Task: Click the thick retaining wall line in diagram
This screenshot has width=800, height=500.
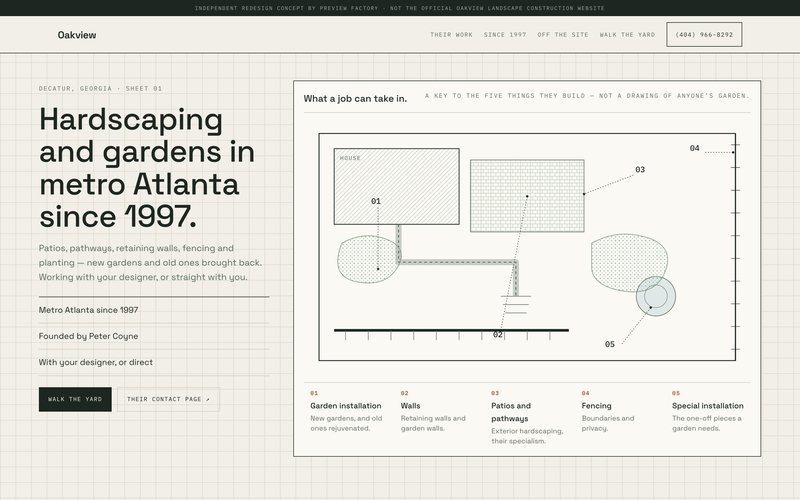Action: 451,330
